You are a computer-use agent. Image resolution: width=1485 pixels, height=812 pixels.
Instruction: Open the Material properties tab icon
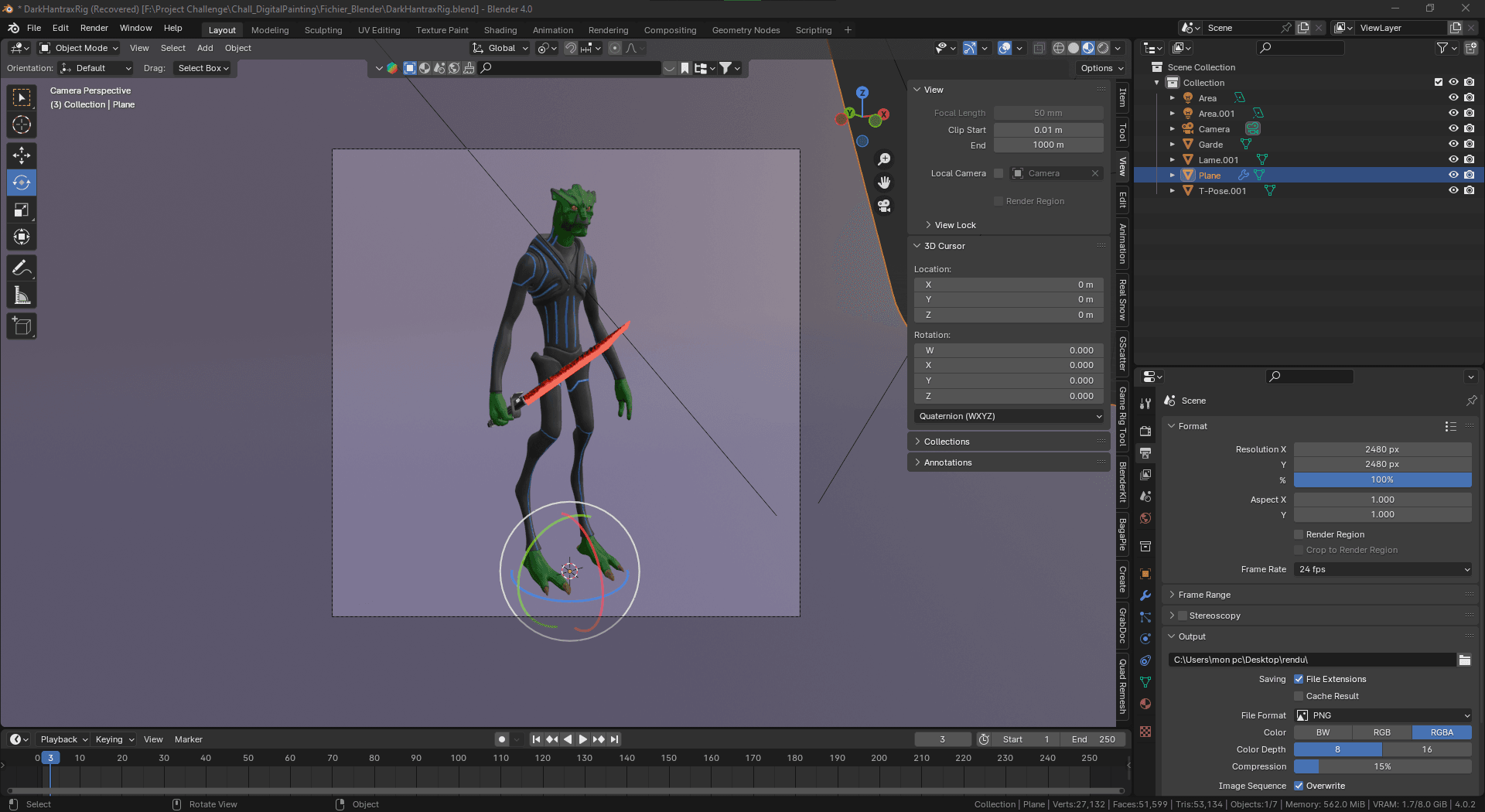(x=1145, y=704)
